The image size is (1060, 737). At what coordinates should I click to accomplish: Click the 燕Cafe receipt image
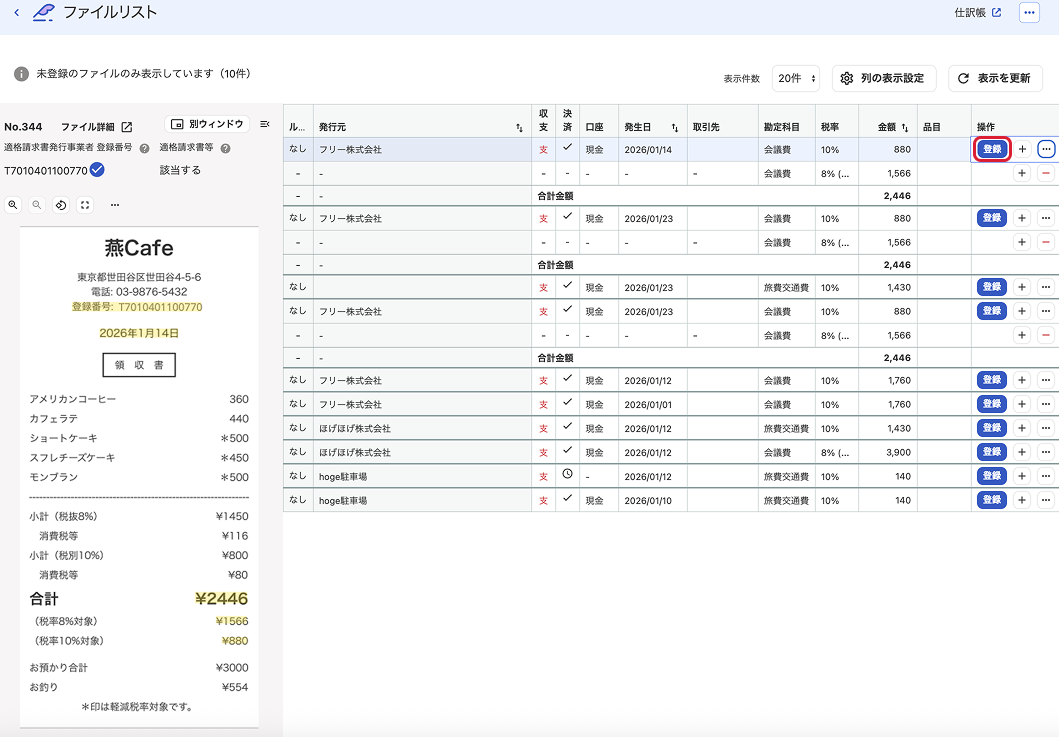(139, 477)
